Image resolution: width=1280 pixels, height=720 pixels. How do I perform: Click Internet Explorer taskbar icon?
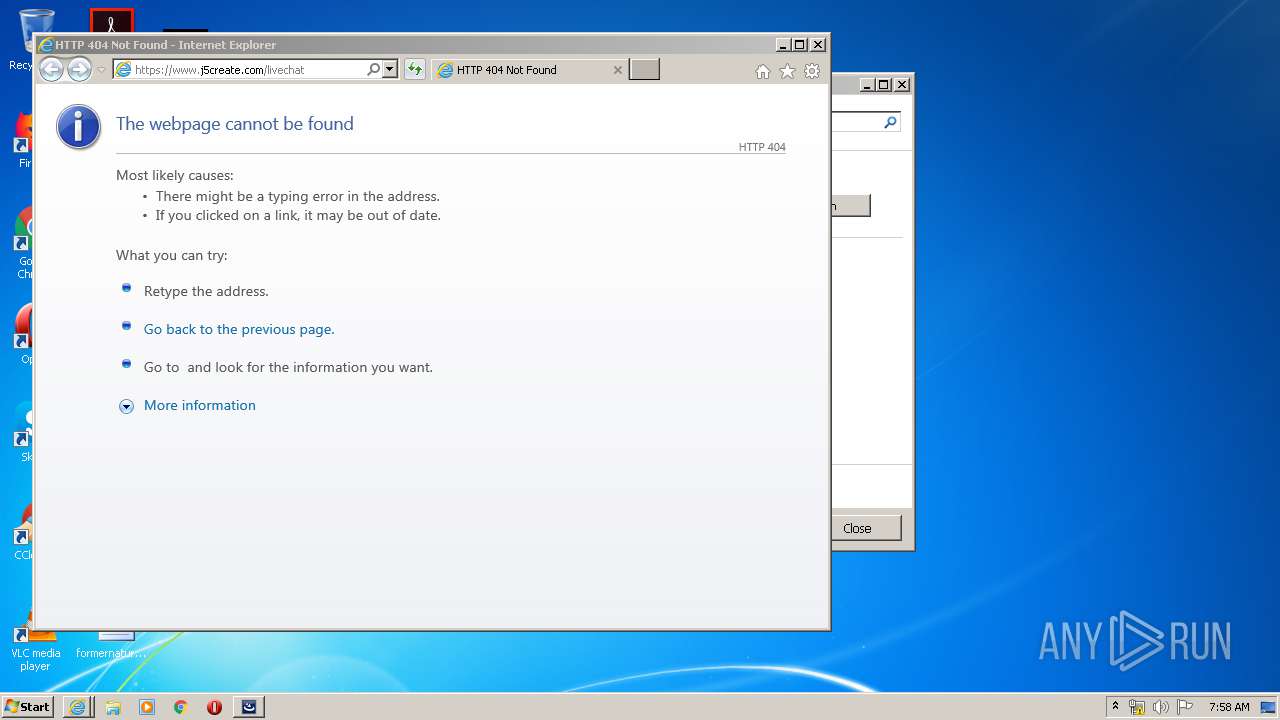pyautogui.click(x=77, y=707)
